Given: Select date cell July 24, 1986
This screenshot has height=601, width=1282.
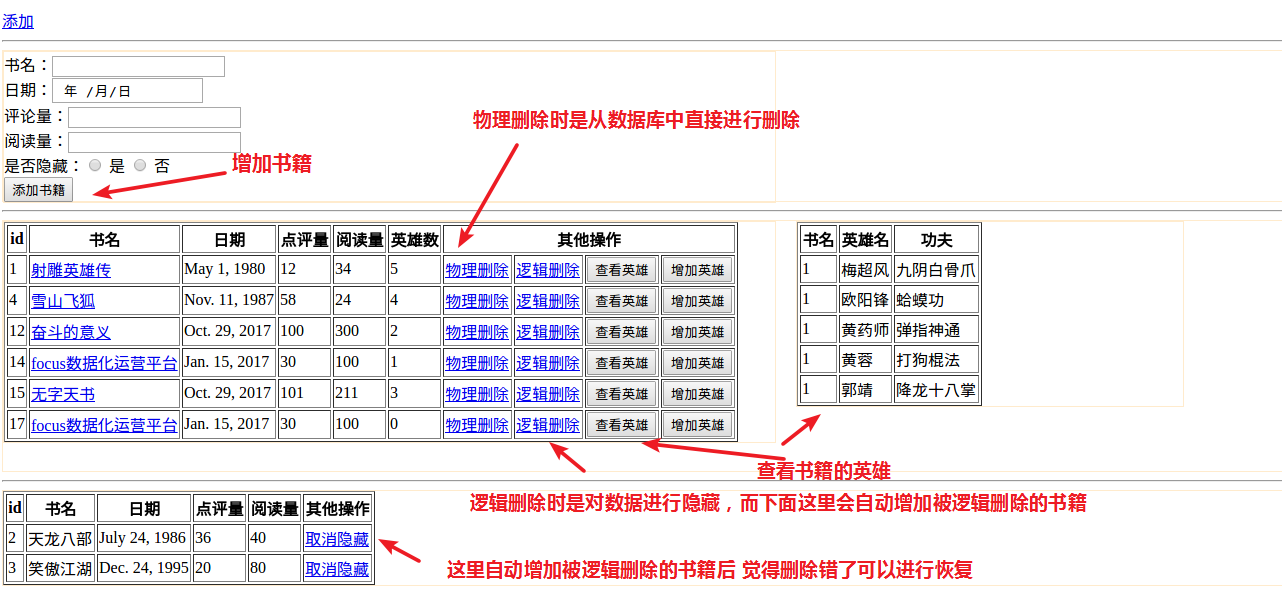Looking at the screenshot, I should pos(144,539).
